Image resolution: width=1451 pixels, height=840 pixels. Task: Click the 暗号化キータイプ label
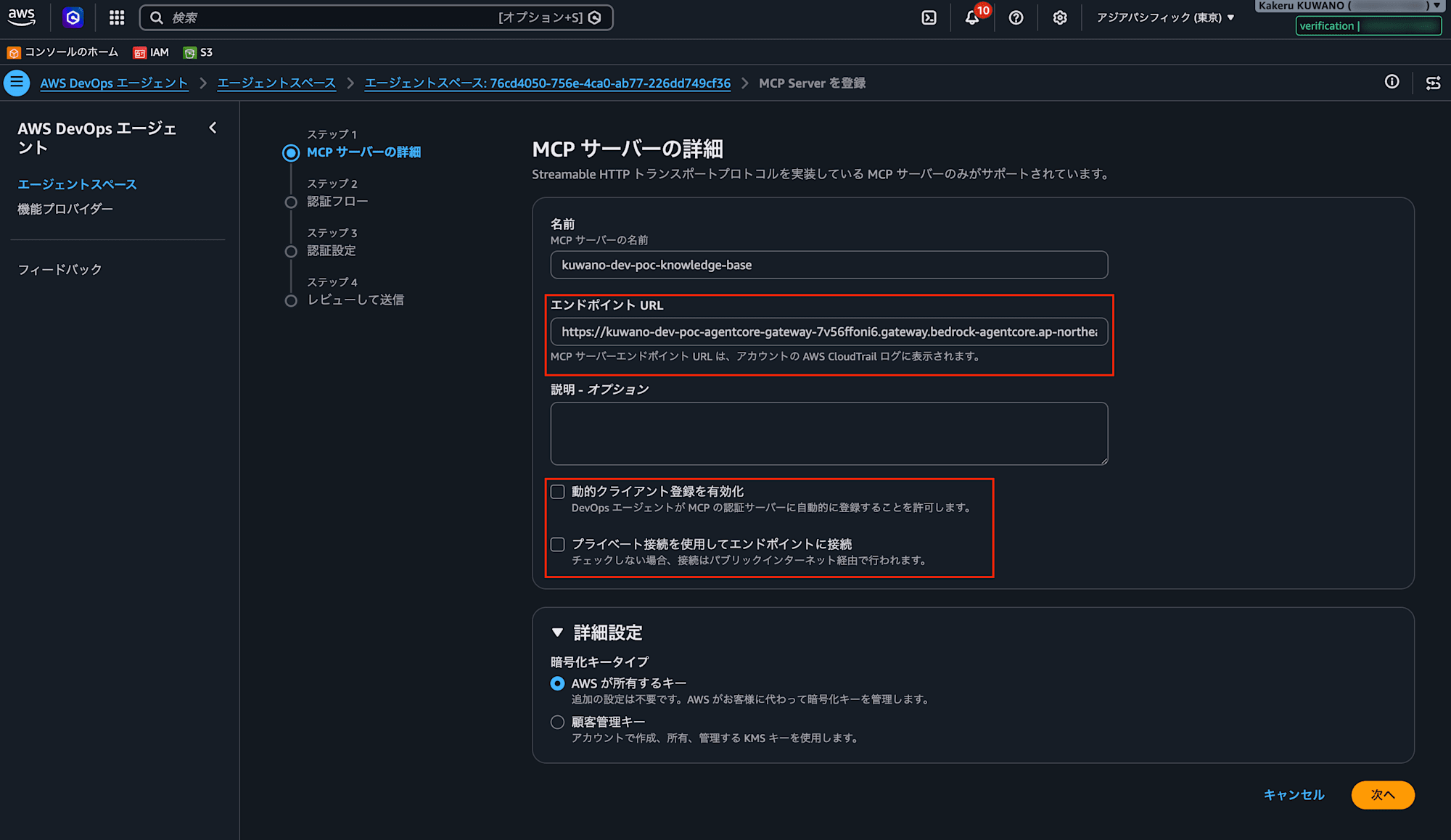coord(599,662)
